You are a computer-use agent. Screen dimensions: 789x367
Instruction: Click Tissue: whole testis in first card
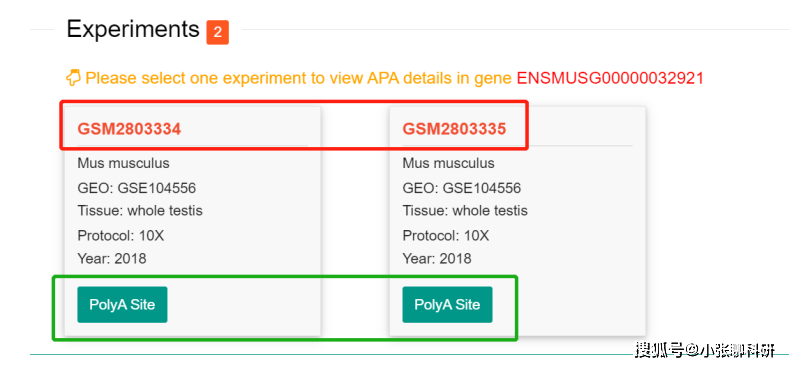pyautogui.click(x=140, y=210)
